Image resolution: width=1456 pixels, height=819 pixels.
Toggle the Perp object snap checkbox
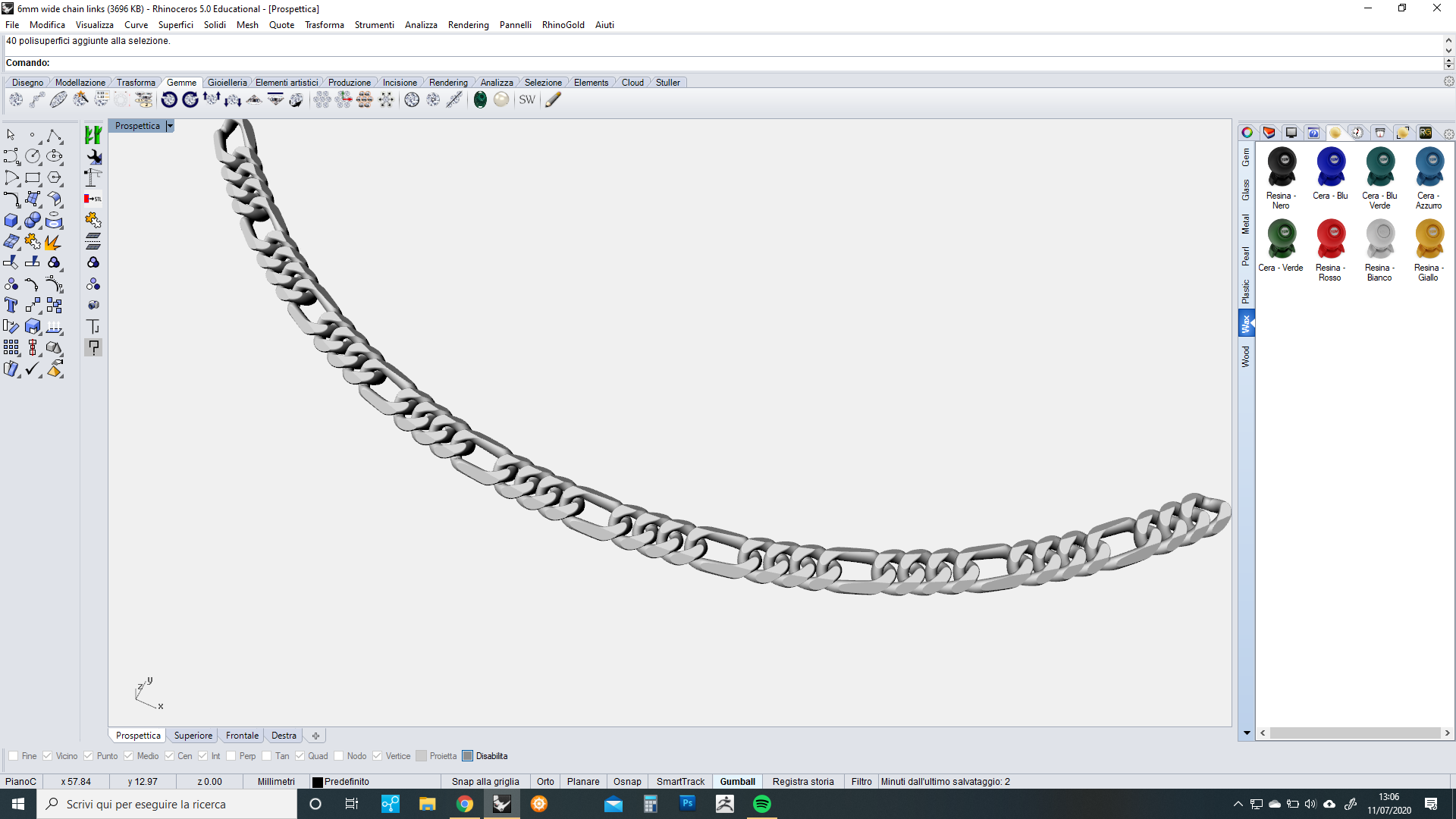coord(231,756)
